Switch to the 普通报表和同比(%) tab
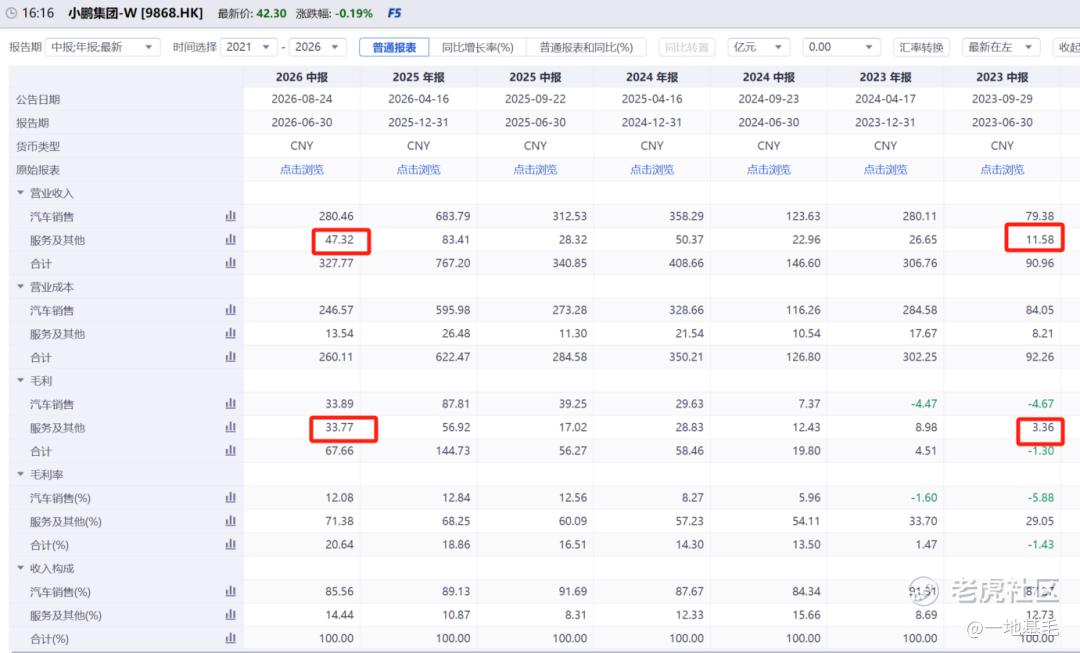The width and height of the screenshot is (1080, 653). (585, 47)
